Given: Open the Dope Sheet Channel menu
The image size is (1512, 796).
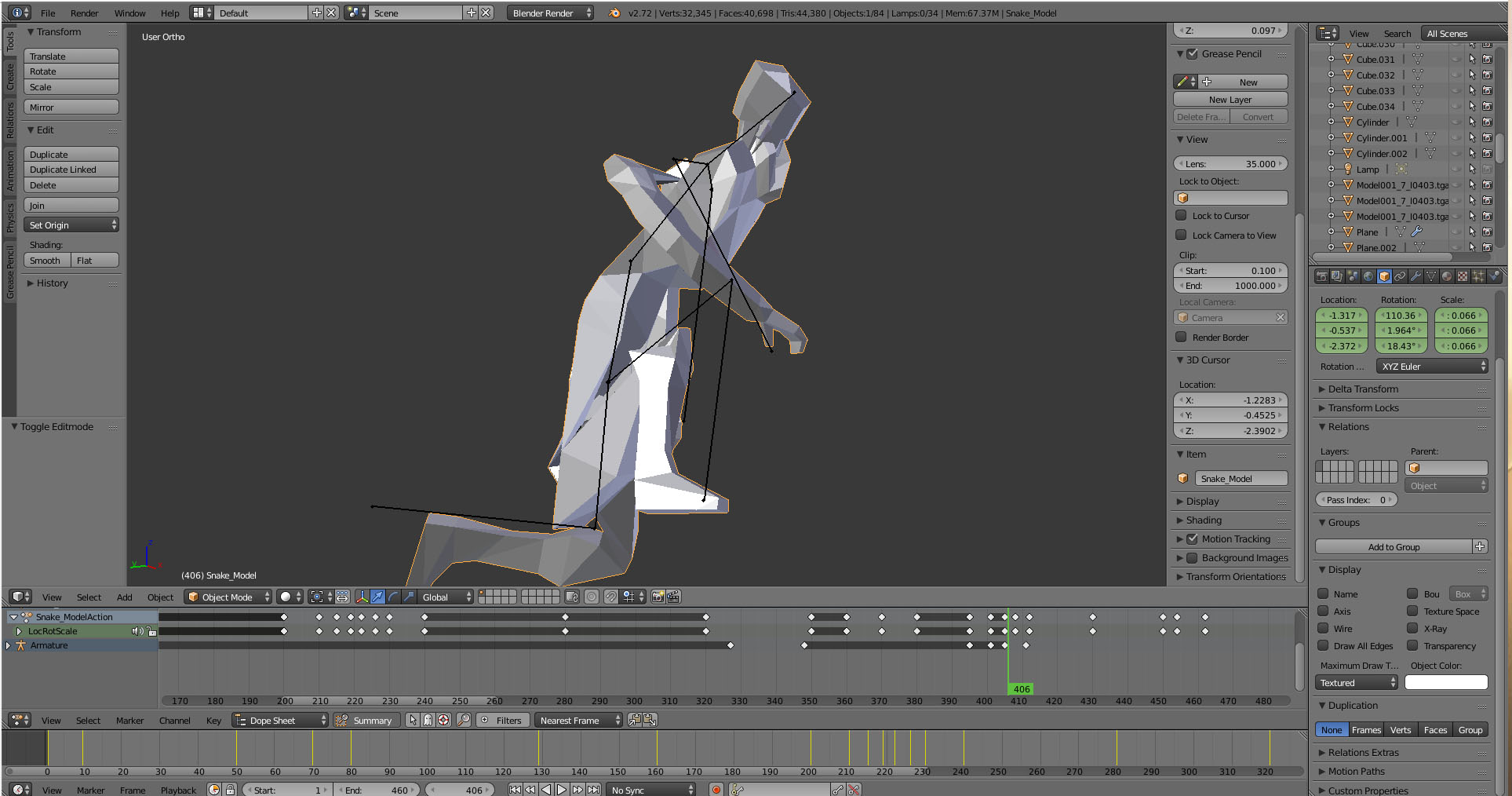Looking at the screenshot, I should point(174,720).
